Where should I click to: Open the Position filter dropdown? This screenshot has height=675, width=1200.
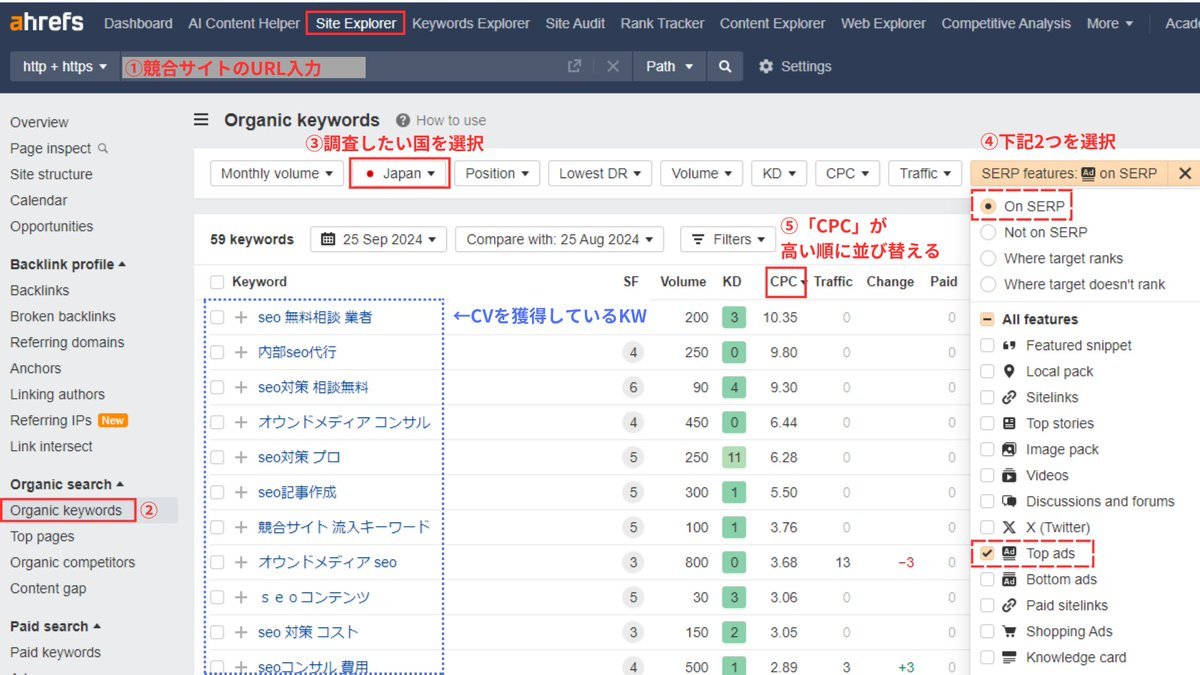point(497,173)
